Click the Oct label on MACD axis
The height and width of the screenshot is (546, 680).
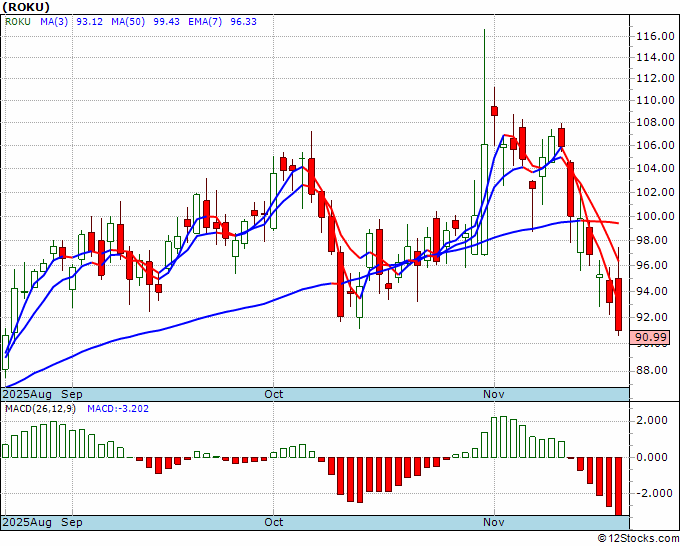[274, 522]
